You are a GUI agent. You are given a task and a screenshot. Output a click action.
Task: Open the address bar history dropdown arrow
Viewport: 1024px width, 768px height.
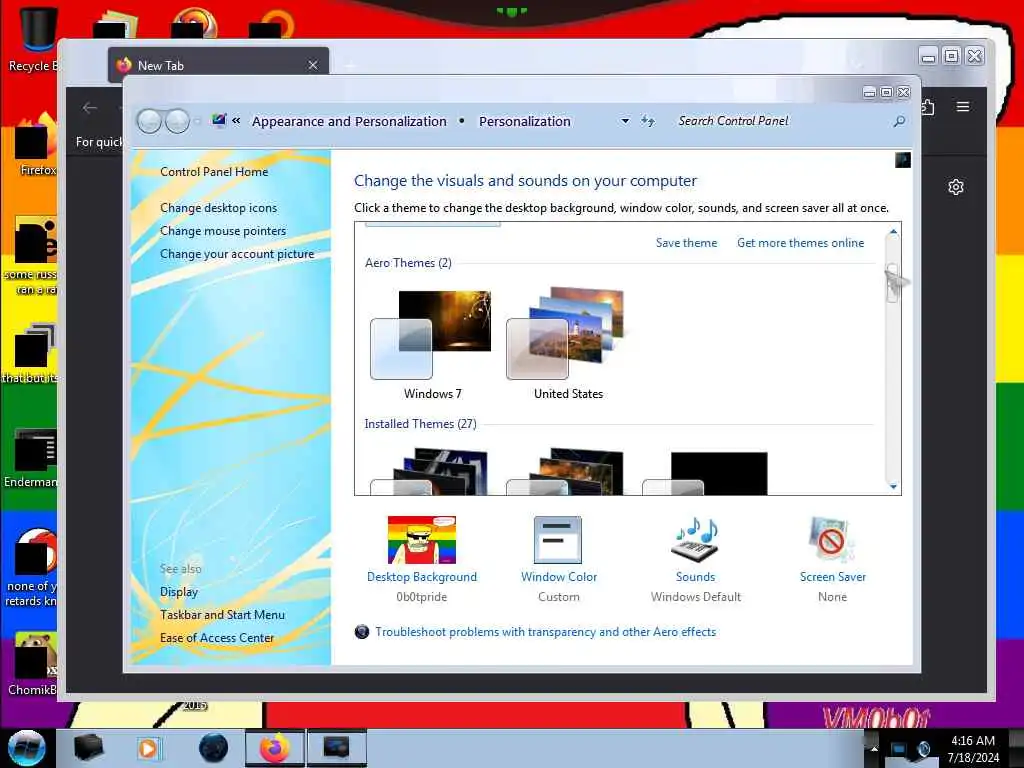[625, 121]
